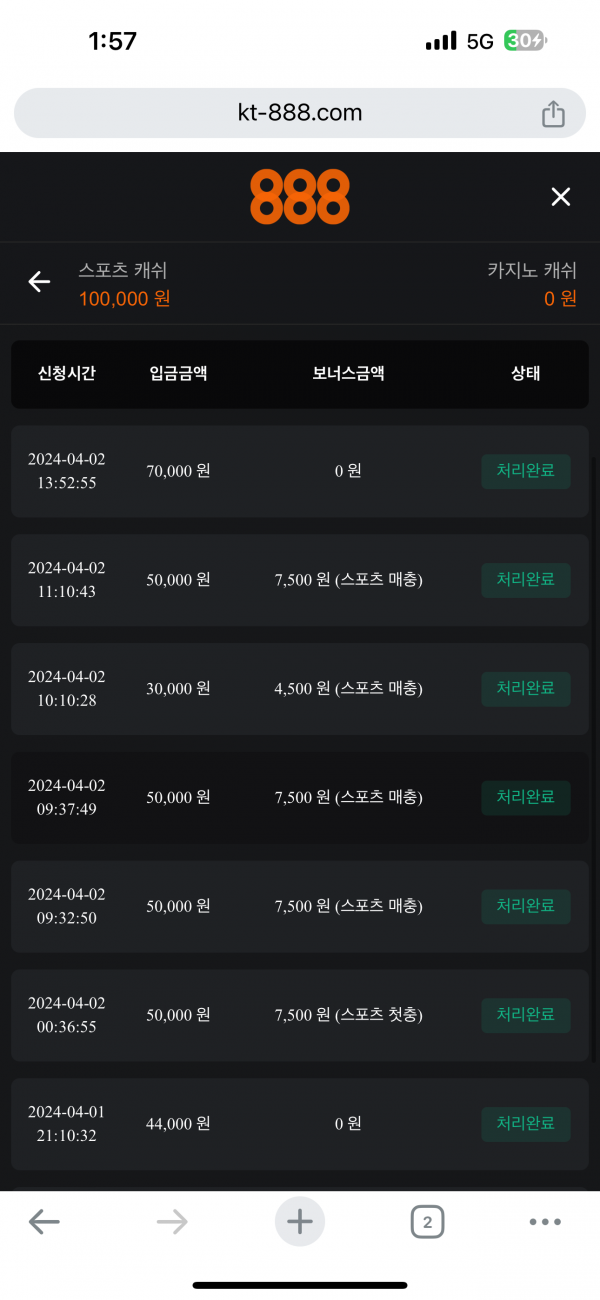Image resolution: width=600 pixels, height=1300 pixels.
Task: Tap the white back arrow beside 스포츠 캐쉬
Action: click(39, 282)
